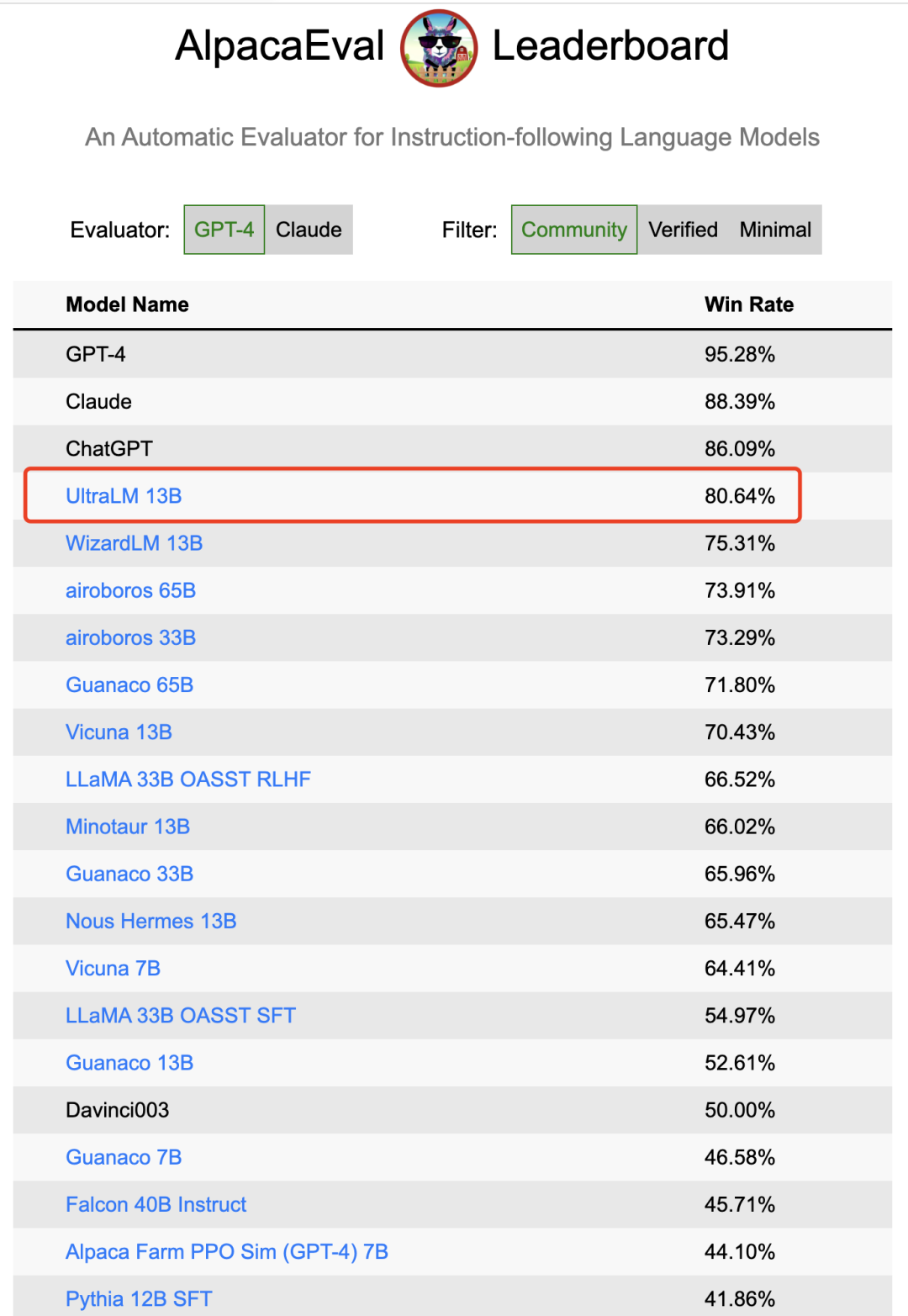Viewport: 908px width, 1316px height.
Task: Apply the Community filter
Action: (x=574, y=230)
